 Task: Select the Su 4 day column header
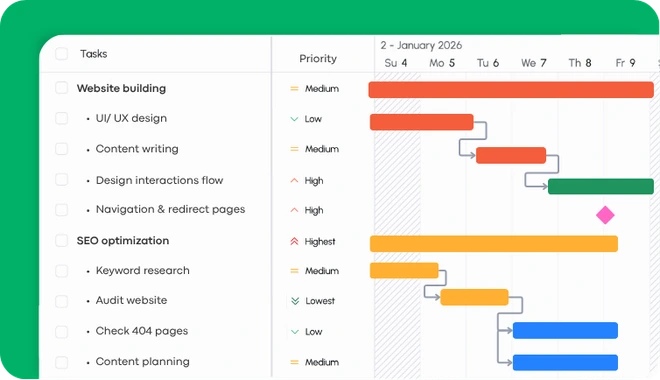pos(396,63)
